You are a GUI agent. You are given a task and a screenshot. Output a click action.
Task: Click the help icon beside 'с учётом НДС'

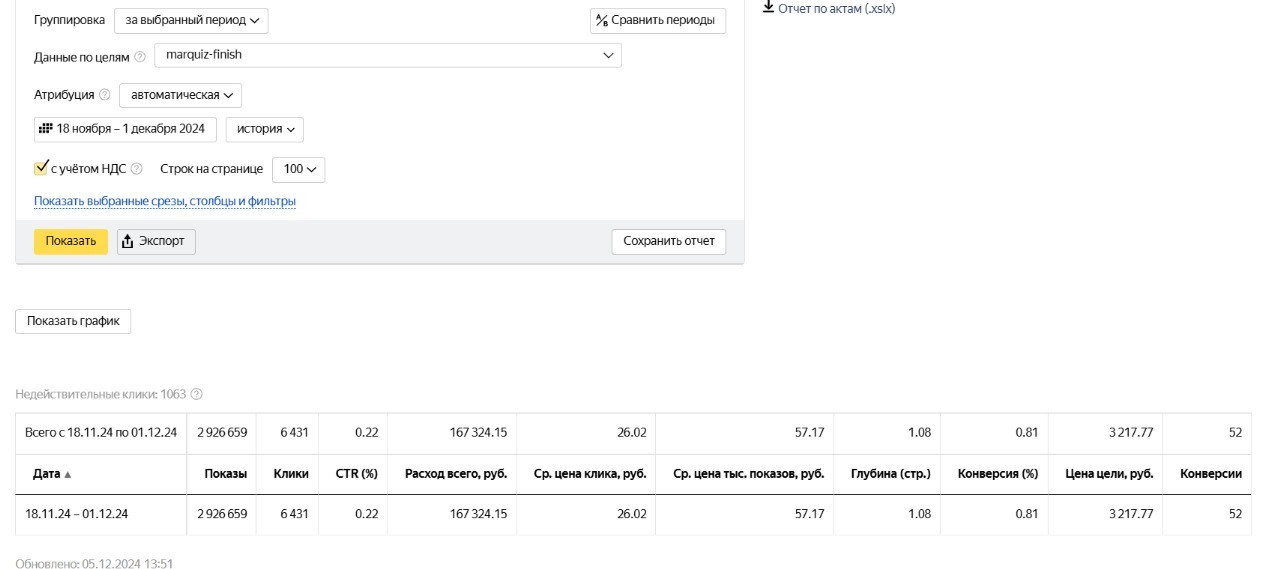[x=137, y=169]
